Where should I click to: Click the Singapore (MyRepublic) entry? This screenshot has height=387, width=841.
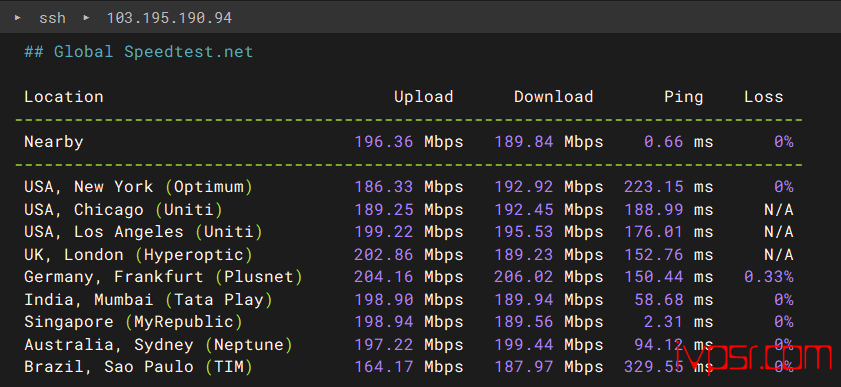(133, 322)
